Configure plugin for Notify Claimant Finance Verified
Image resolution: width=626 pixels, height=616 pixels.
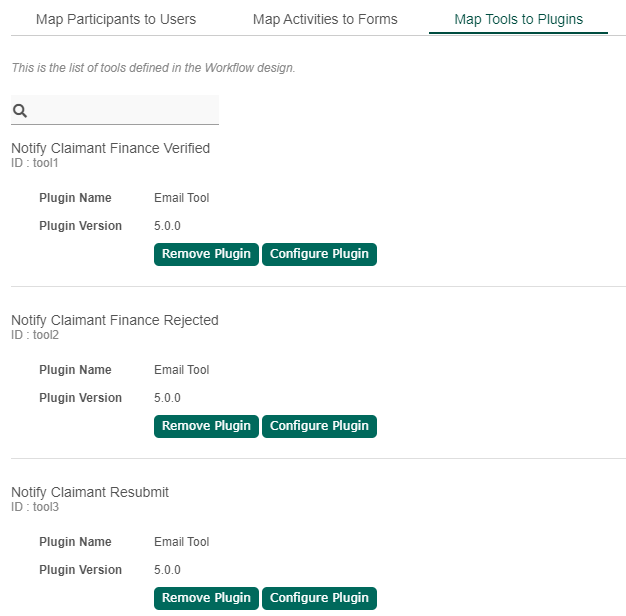(x=319, y=254)
